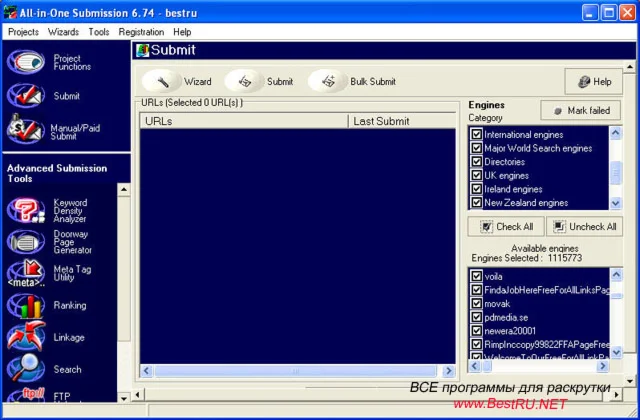Toggle Ireland engines checkbox
Viewport: 640px width, 420px height.
pos(476,189)
